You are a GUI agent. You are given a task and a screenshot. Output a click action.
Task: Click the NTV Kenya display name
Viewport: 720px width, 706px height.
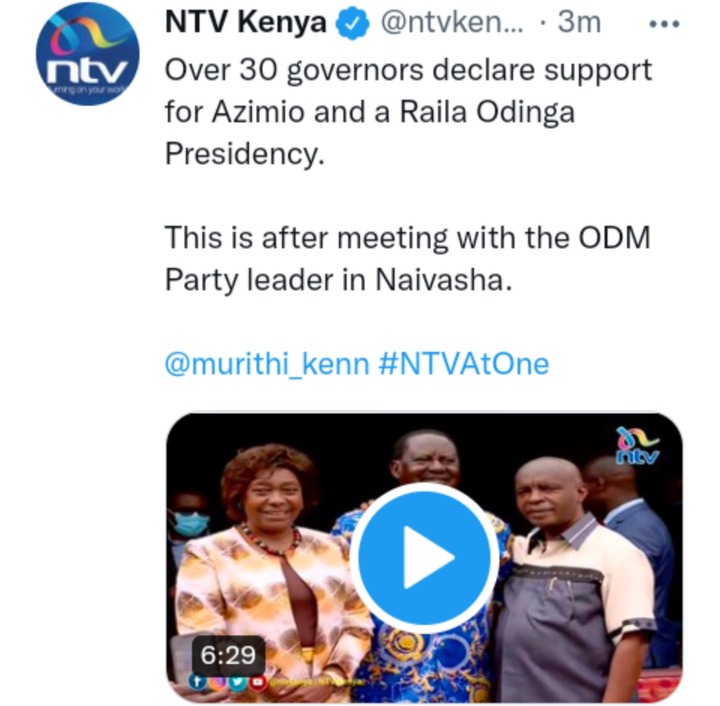tap(246, 22)
